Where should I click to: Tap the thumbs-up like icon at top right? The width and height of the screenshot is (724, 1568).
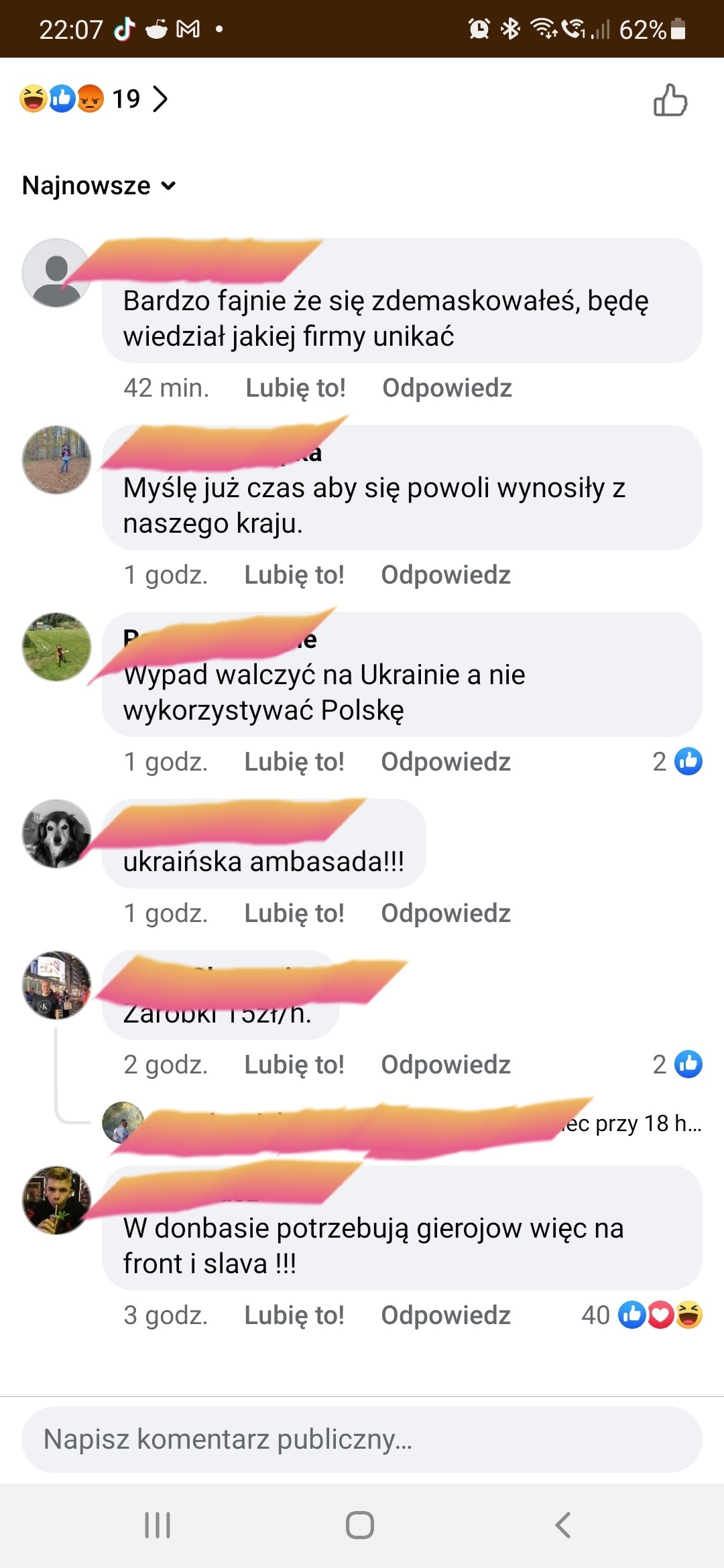670,100
